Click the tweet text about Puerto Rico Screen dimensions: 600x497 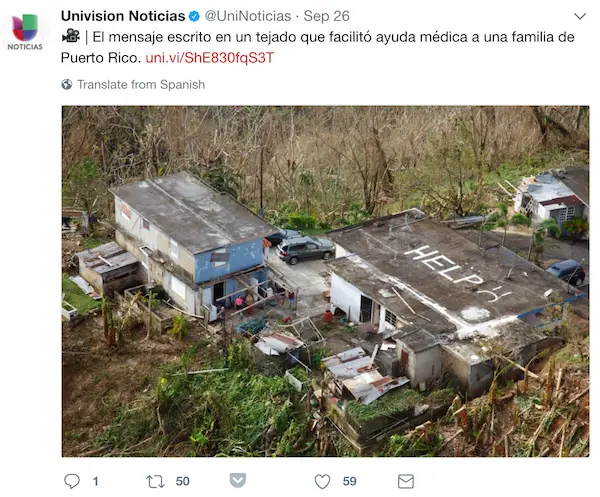click(318, 47)
